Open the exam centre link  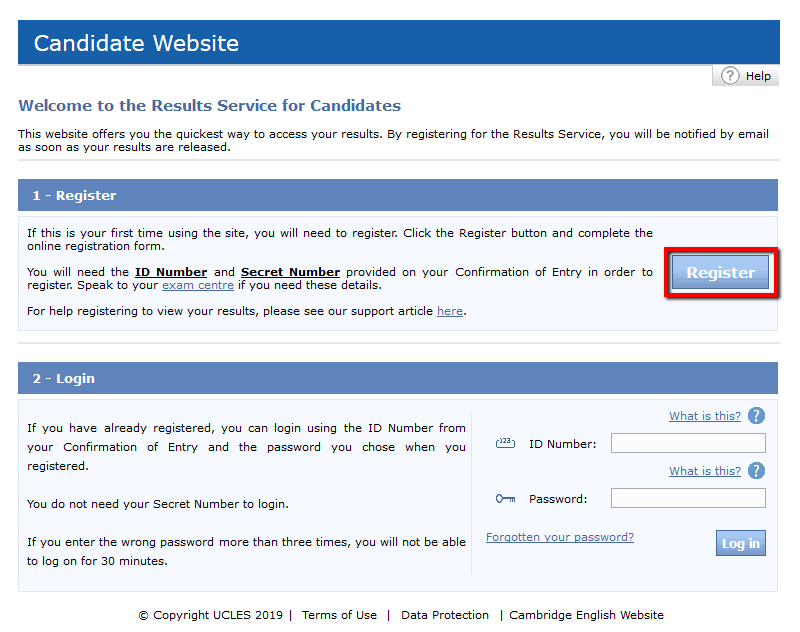(198, 285)
